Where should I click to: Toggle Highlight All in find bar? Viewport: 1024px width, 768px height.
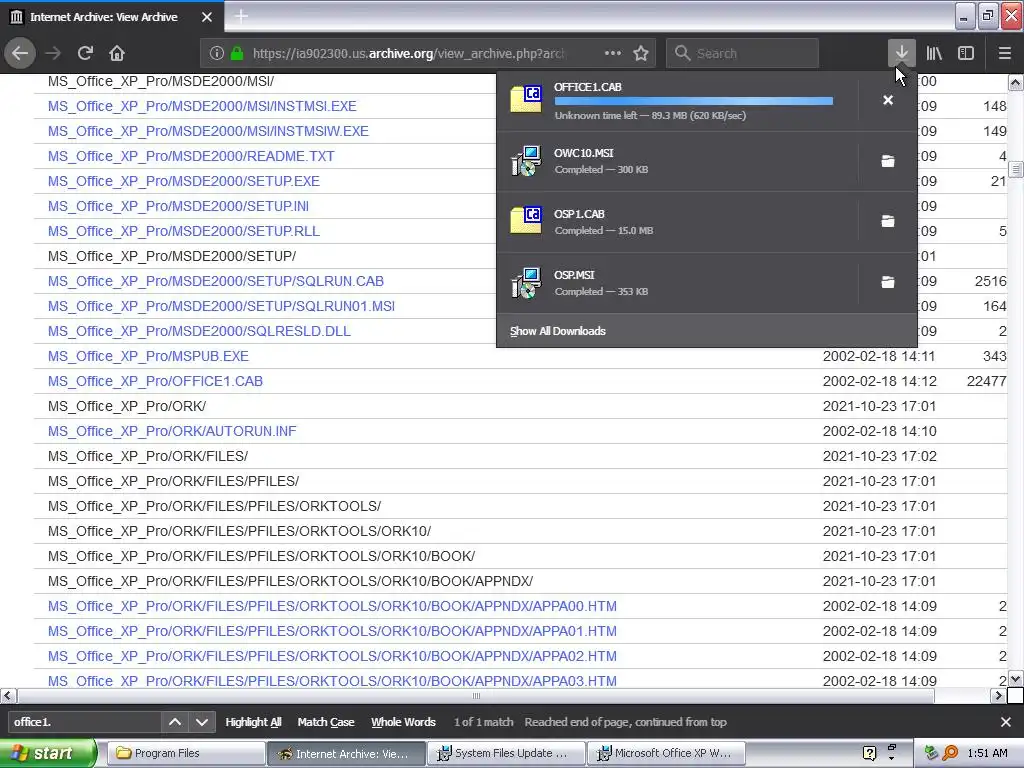tap(253, 722)
